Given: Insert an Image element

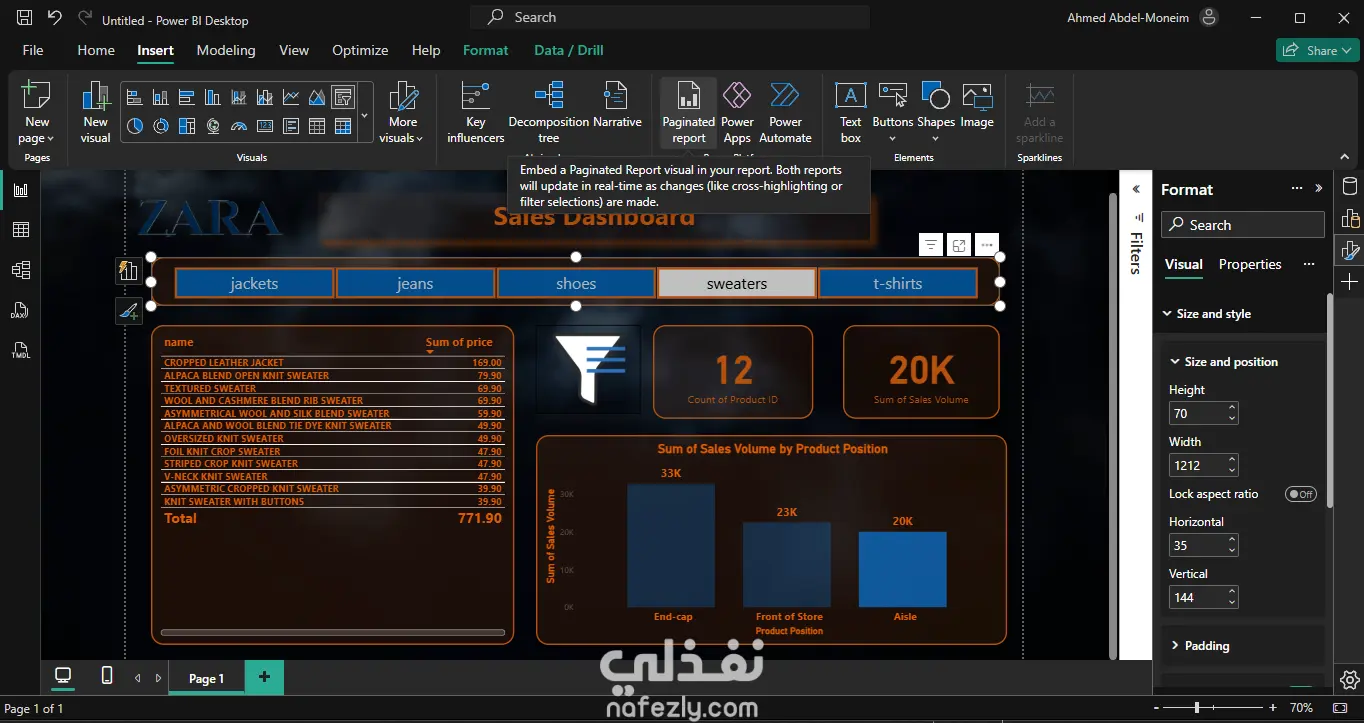Looking at the screenshot, I should pos(977,105).
